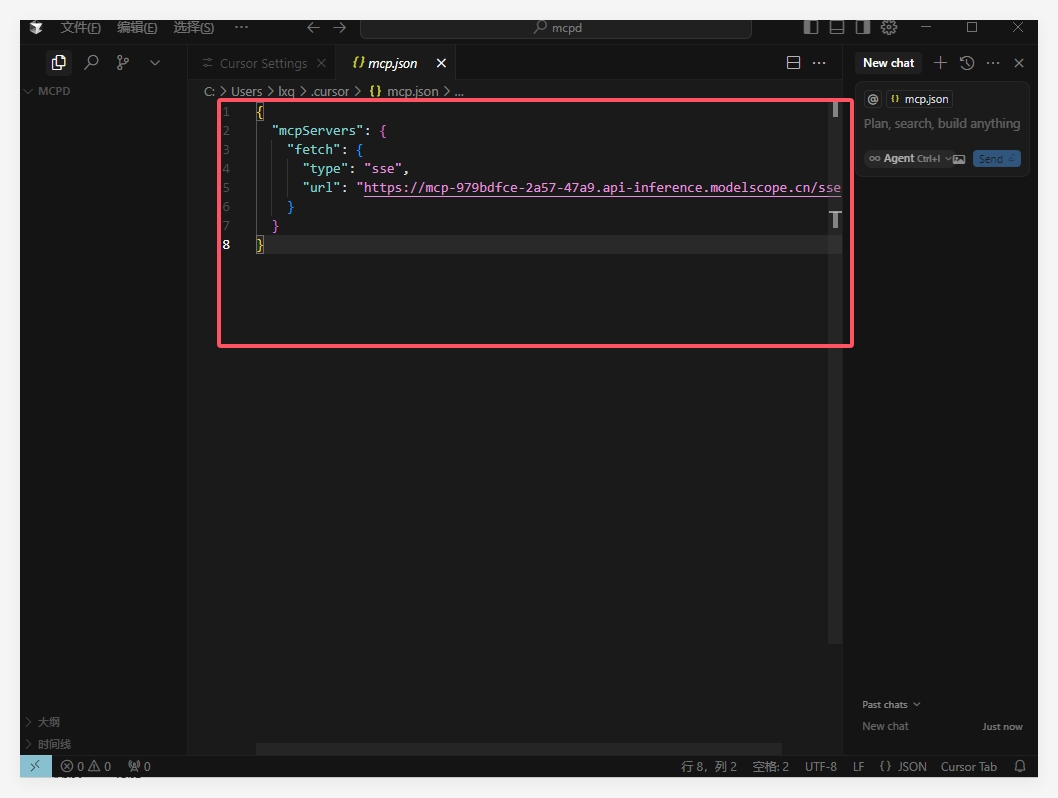Toggle the bottom panel visibility

click(x=837, y=27)
